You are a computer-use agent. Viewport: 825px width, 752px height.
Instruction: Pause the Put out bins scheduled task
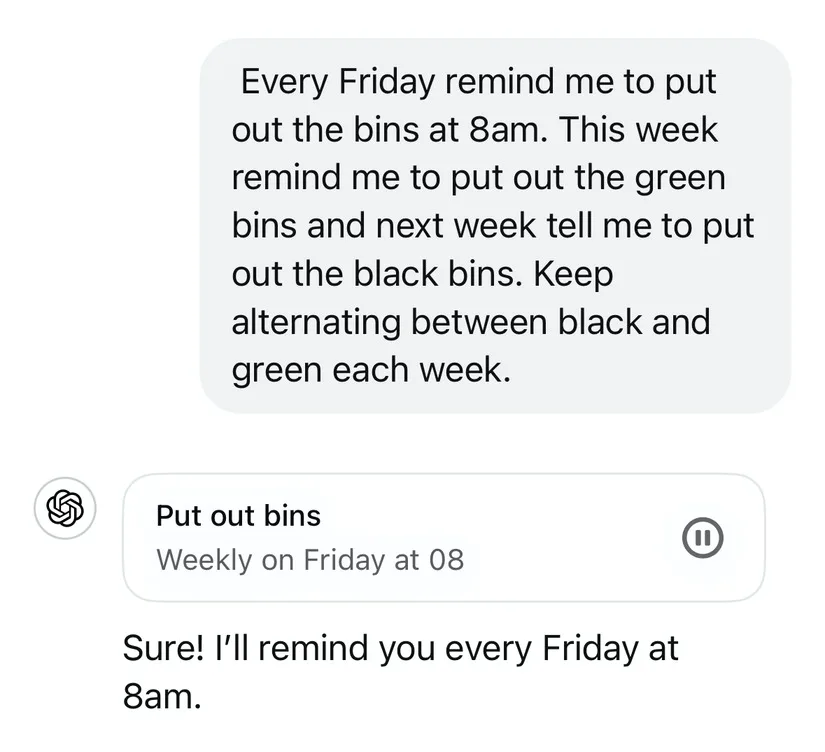click(x=702, y=538)
